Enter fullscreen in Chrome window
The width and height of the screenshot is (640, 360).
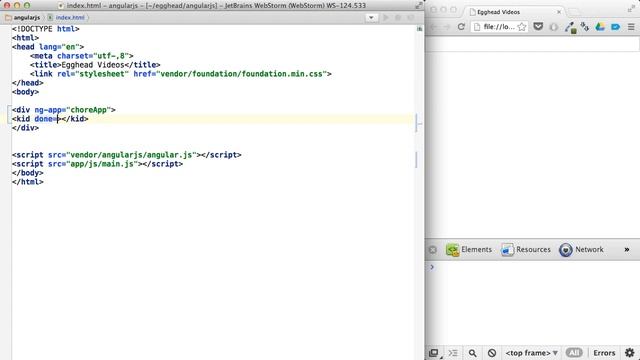click(631, 9)
